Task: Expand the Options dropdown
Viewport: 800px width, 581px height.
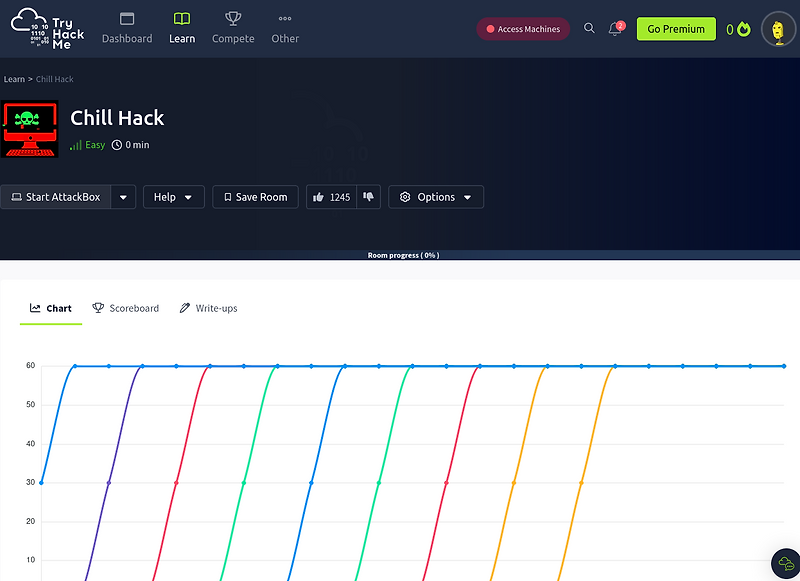Action: coord(467,196)
